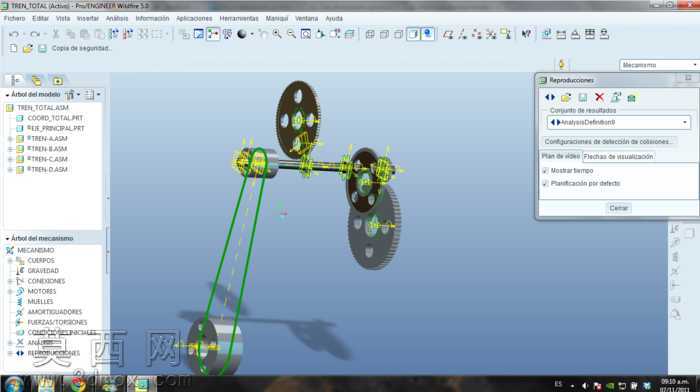Toggle the Shading display mode icon
700x392 pixels.
(x=413, y=34)
